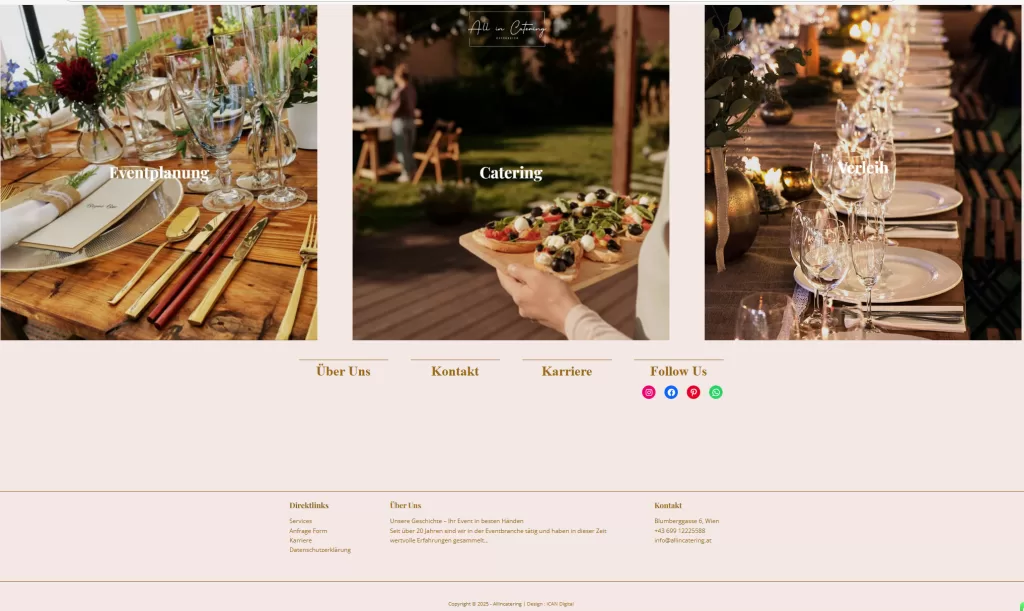The image size is (1024, 611).
Task: Open the Verleih image tile
Action: click(863, 172)
